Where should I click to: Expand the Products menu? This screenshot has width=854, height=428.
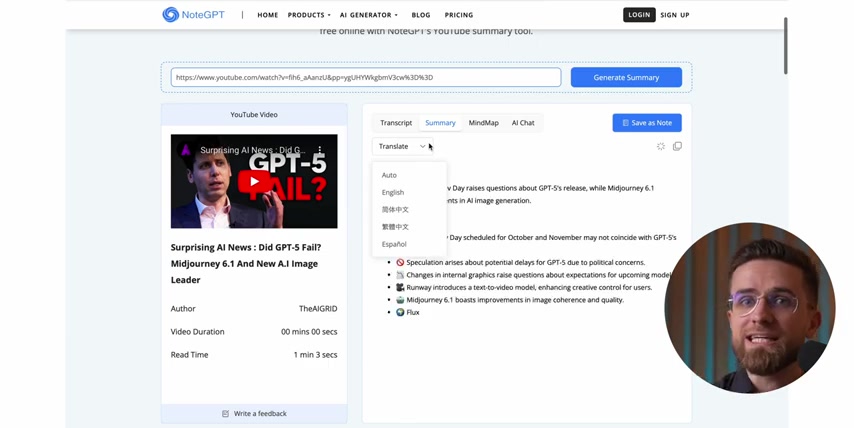click(x=309, y=15)
